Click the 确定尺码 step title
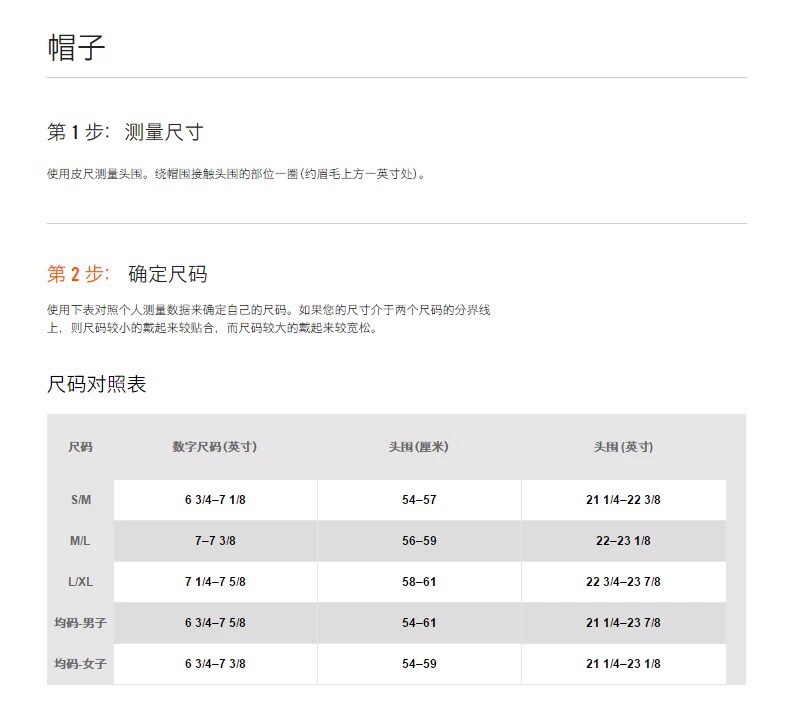The width and height of the screenshot is (790, 716). click(x=168, y=274)
